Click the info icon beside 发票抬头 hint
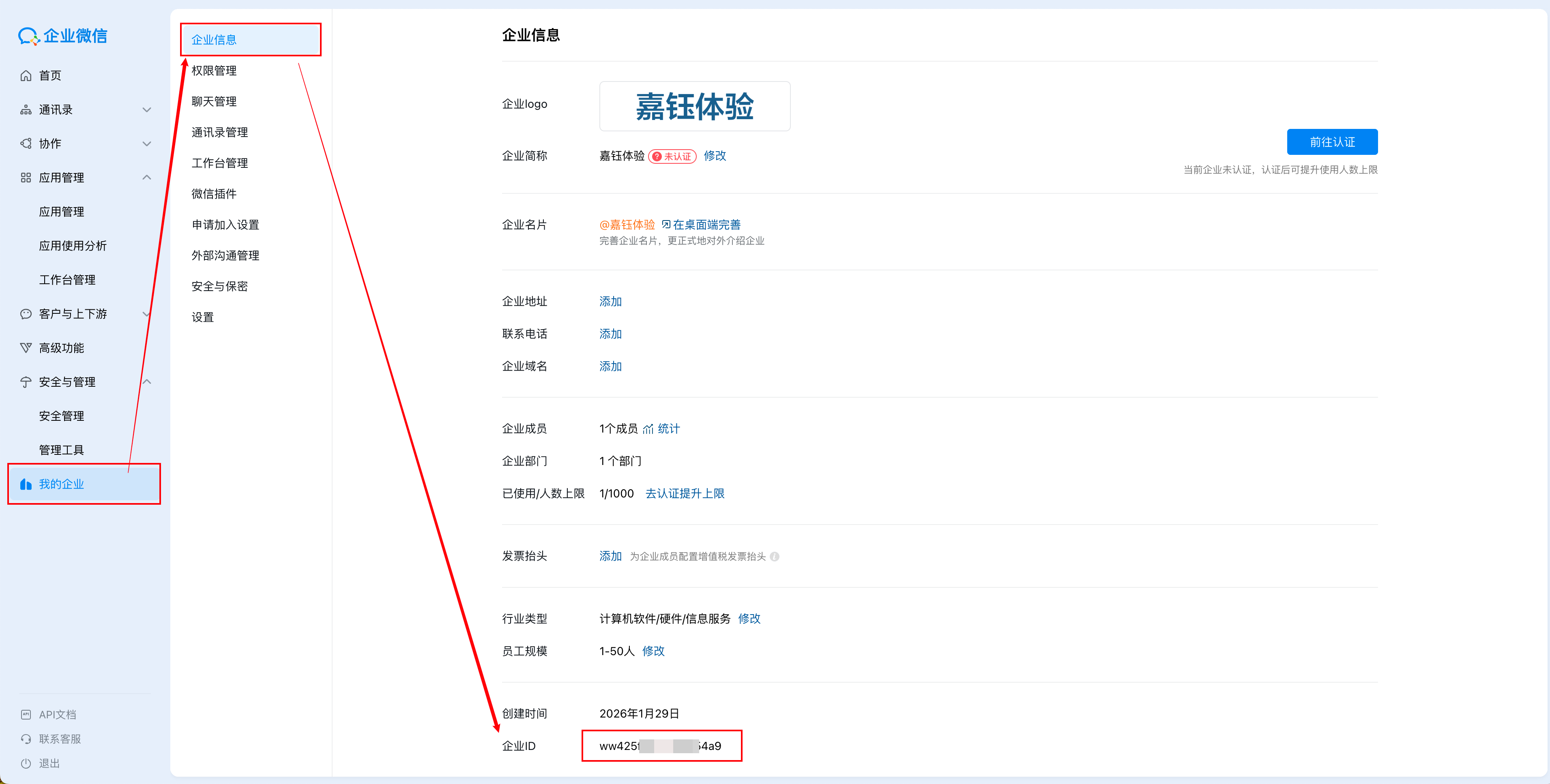The width and height of the screenshot is (1550, 784). tap(775, 557)
